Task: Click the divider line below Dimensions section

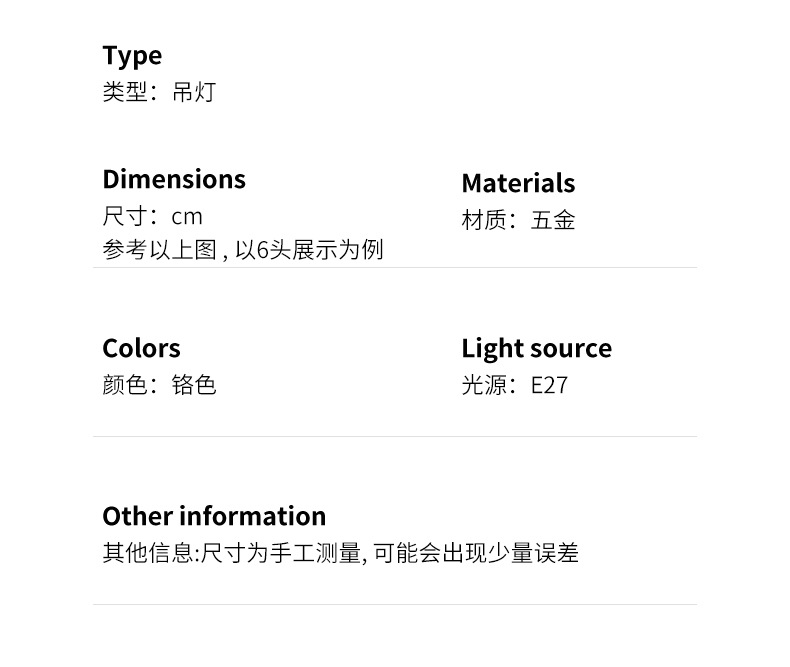Action: pyautogui.click(x=395, y=268)
